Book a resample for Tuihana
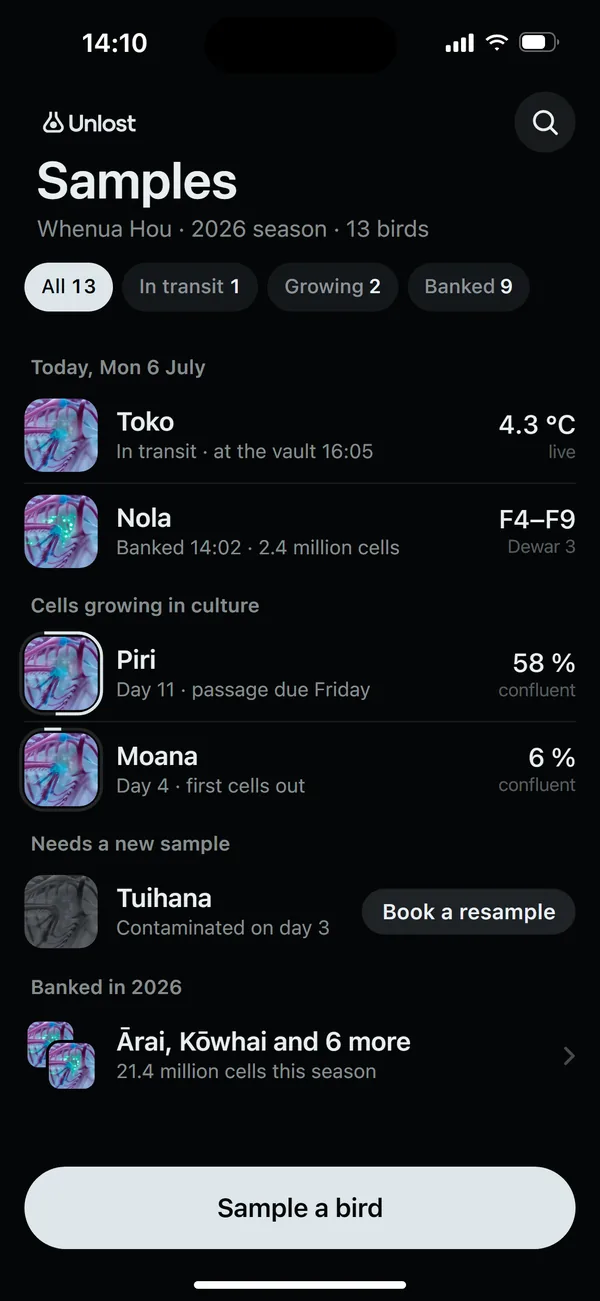The height and width of the screenshot is (1301, 600). coord(468,912)
